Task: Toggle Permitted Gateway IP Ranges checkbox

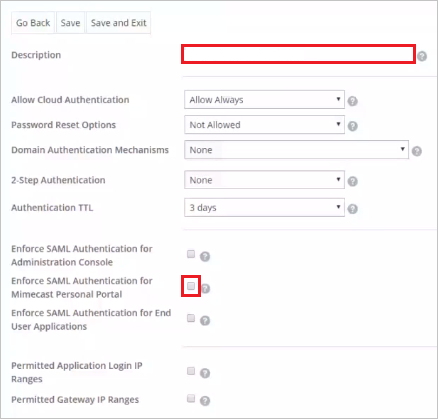Action: (191, 398)
